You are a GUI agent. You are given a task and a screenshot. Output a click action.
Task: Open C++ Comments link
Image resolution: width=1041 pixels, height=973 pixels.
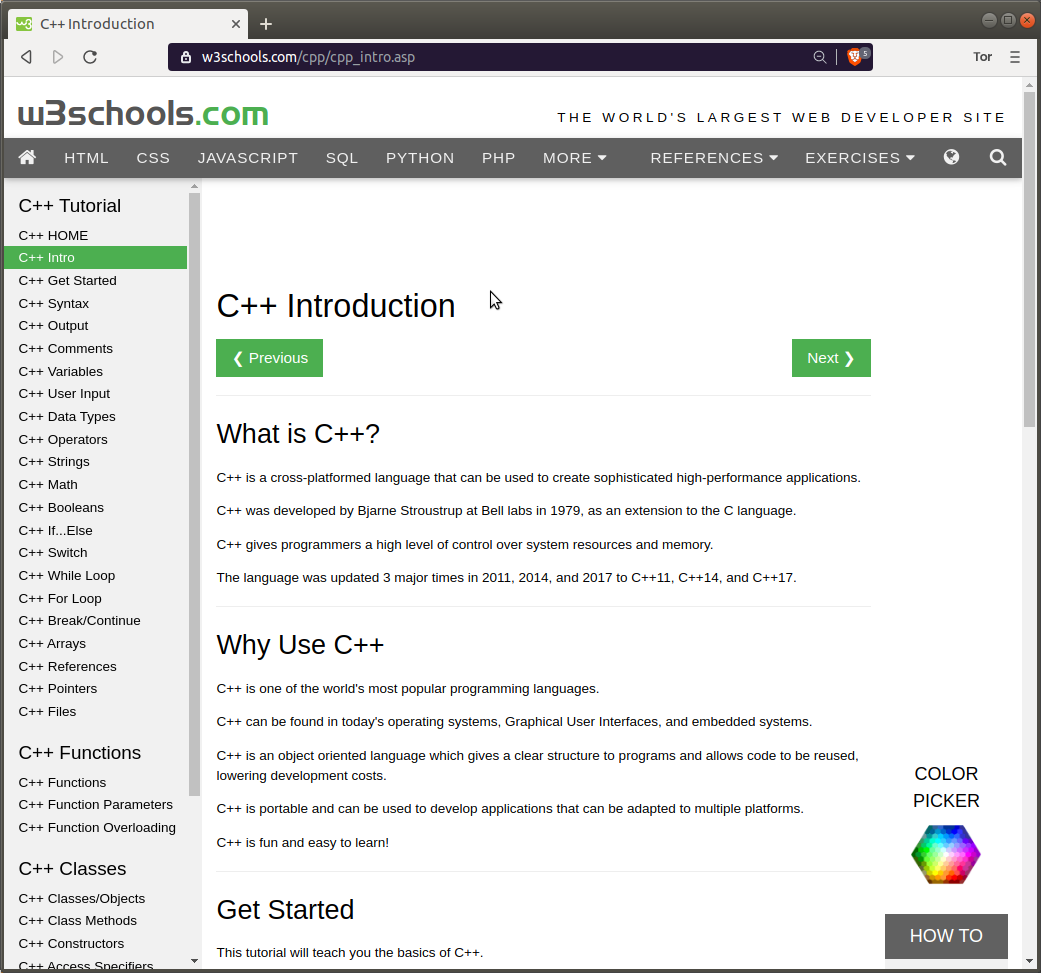[66, 348]
